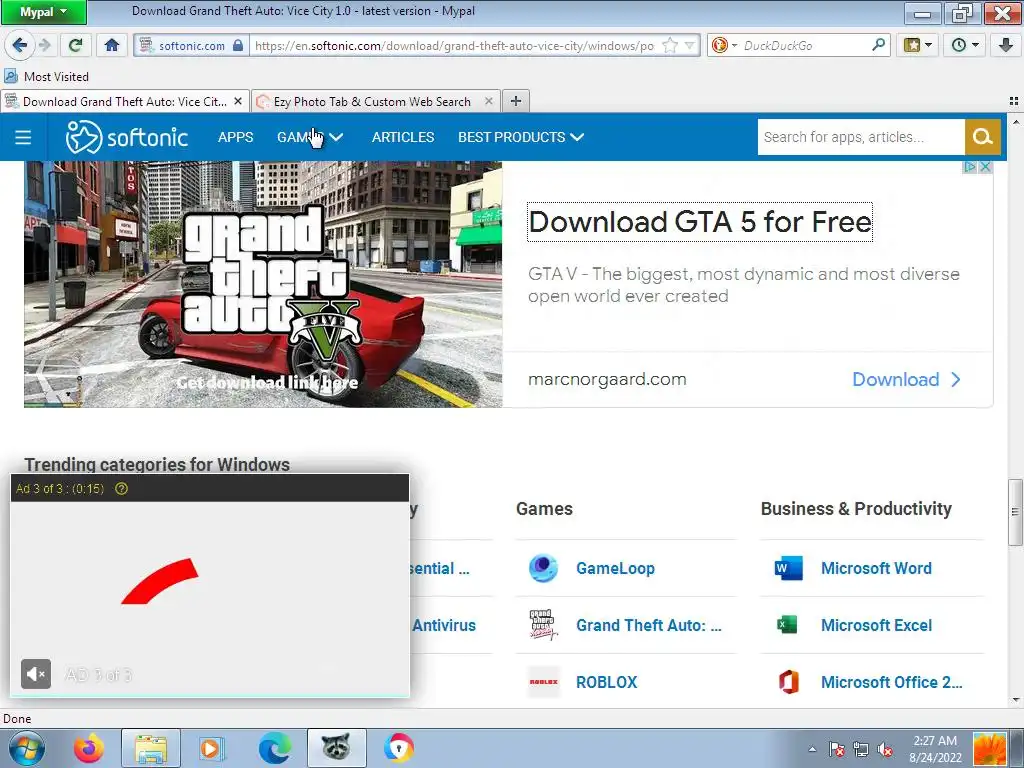The height and width of the screenshot is (768, 1024).
Task: Open the home page icon
Action: tap(112, 45)
